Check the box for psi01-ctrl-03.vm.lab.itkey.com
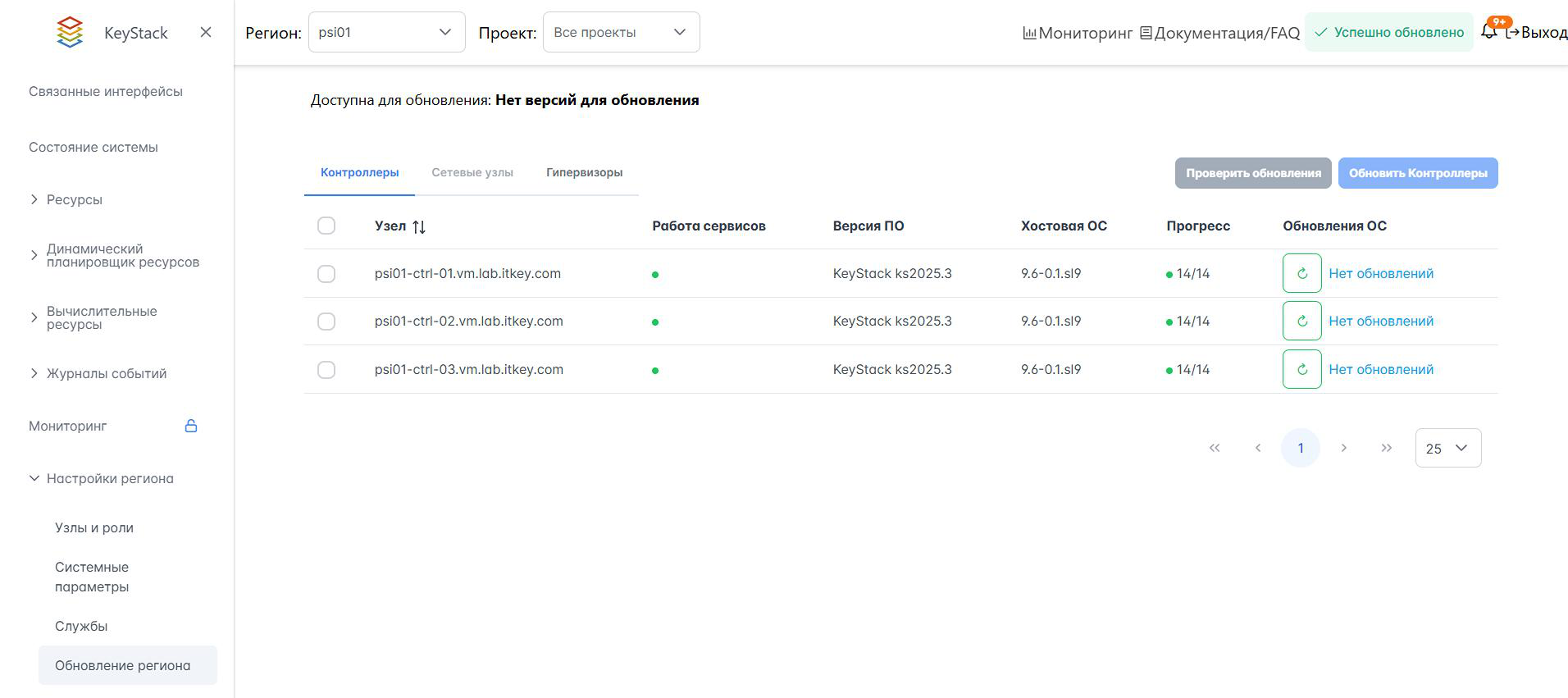 click(326, 369)
